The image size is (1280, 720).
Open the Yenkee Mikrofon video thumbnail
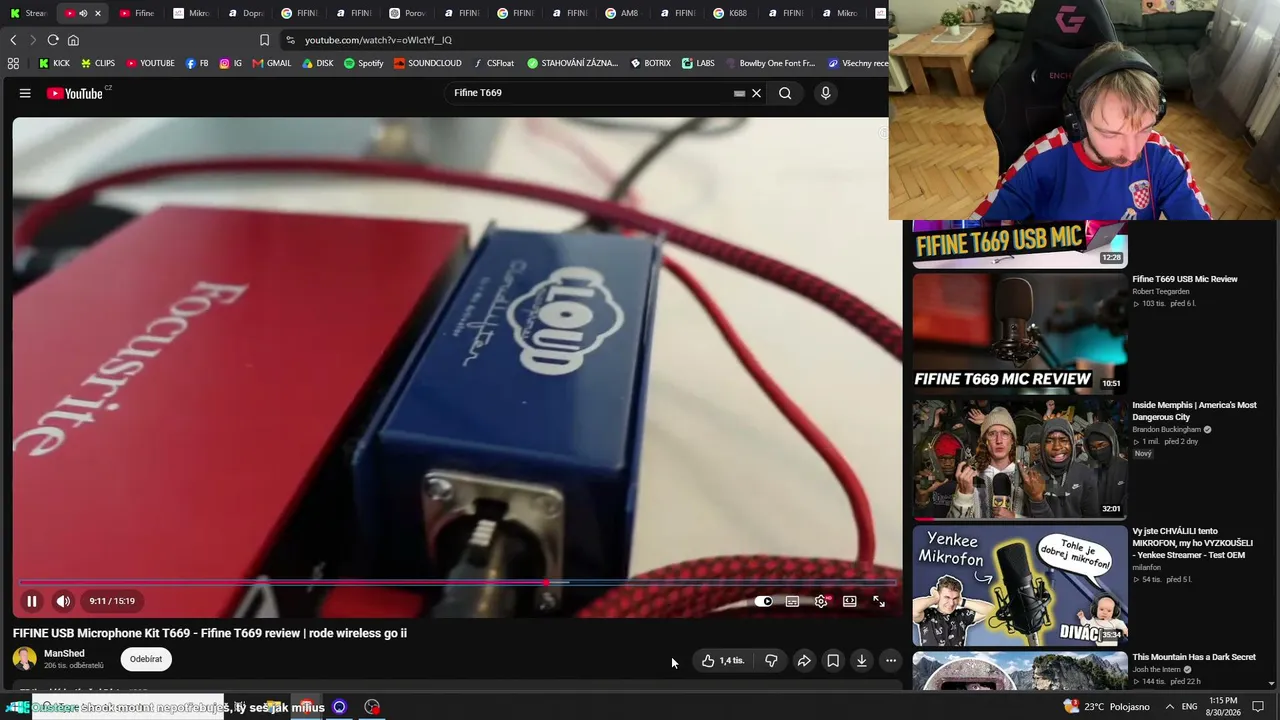(1020, 586)
